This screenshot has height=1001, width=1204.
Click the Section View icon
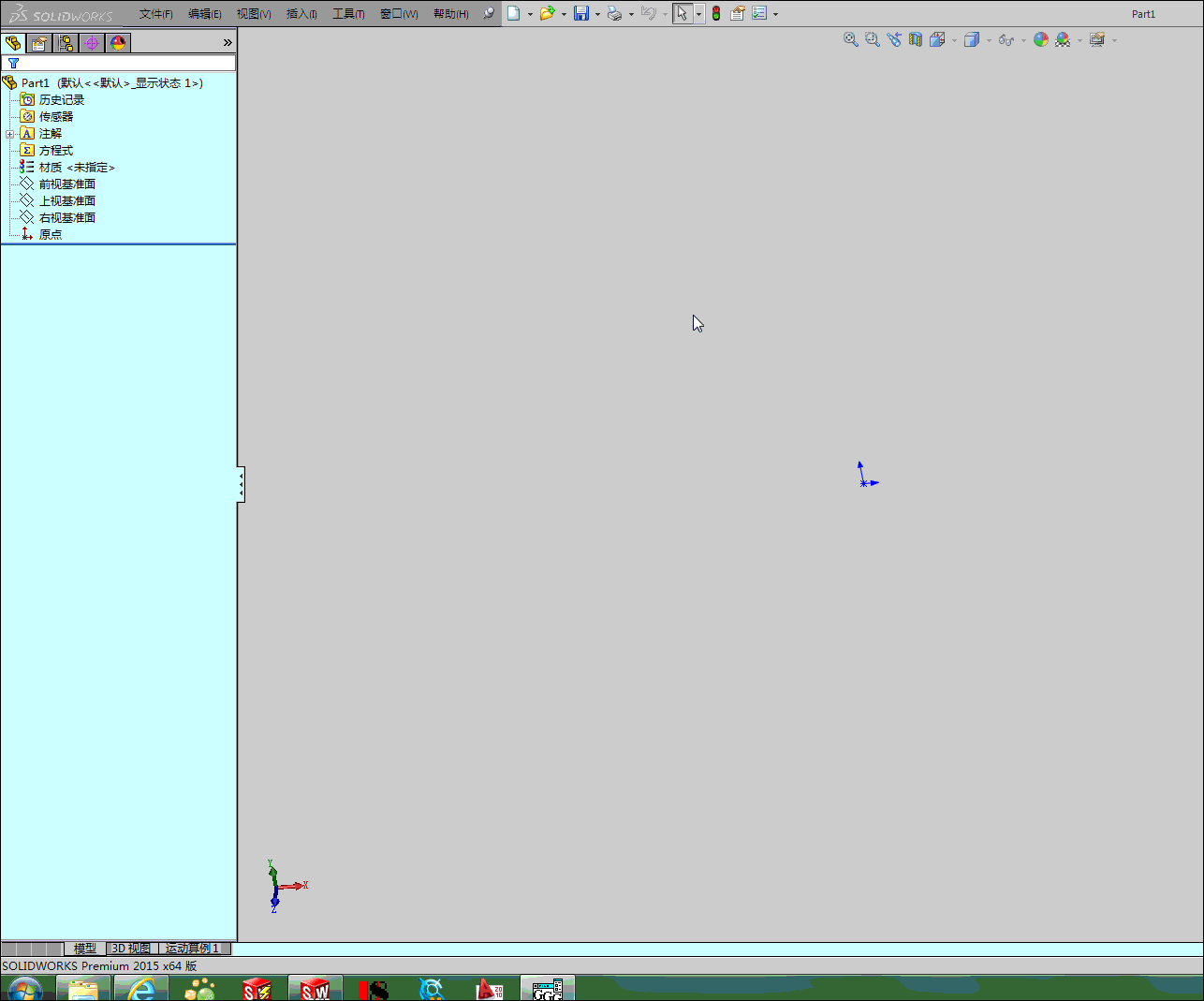tap(916, 40)
